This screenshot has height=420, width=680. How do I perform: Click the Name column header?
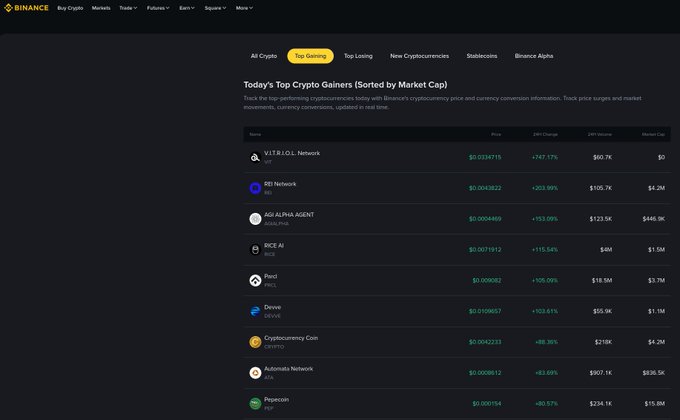tap(255, 134)
